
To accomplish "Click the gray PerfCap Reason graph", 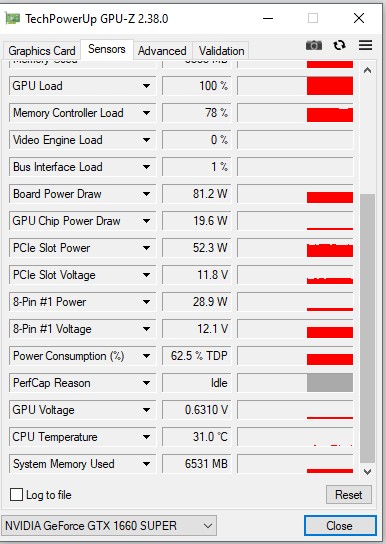I will pyautogui.click(x=295, y=383).
